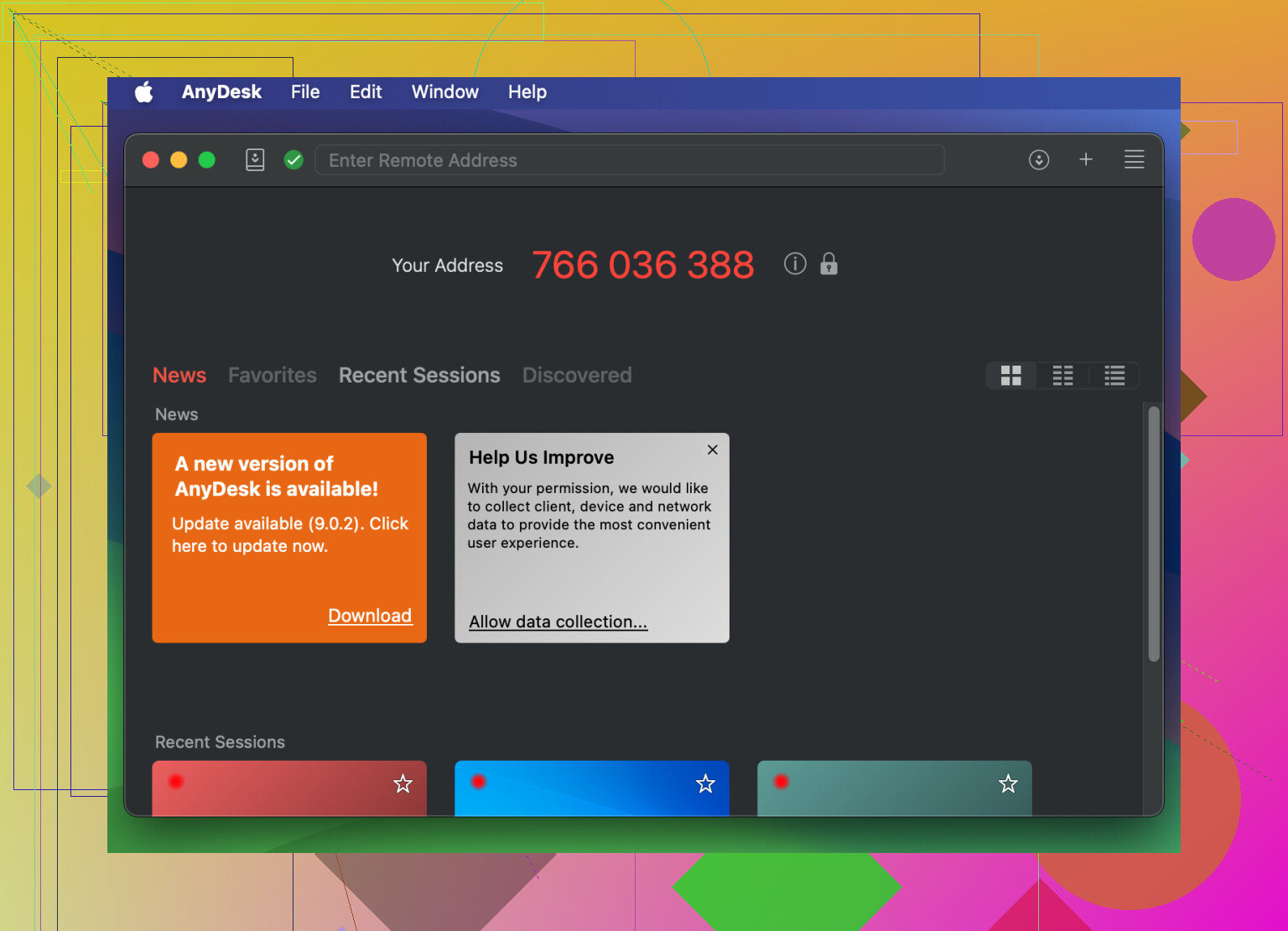Click the Download update link
The image size is (1288, 931).
(370, 616)
